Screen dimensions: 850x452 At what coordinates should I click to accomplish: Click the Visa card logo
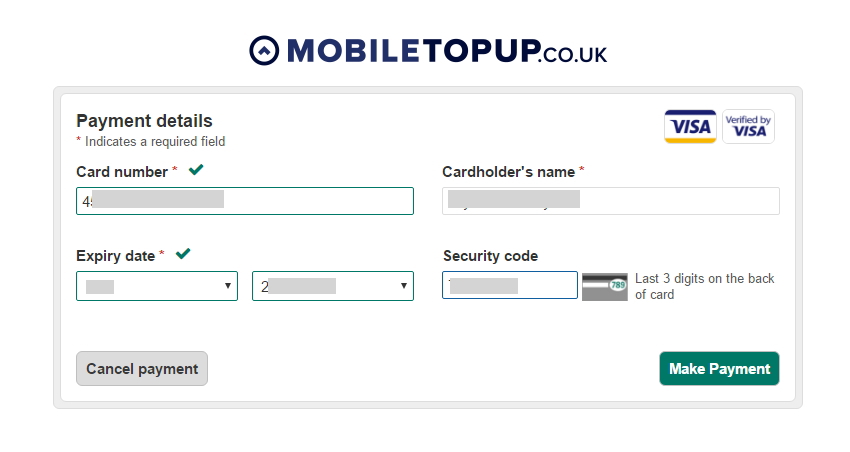690,127
